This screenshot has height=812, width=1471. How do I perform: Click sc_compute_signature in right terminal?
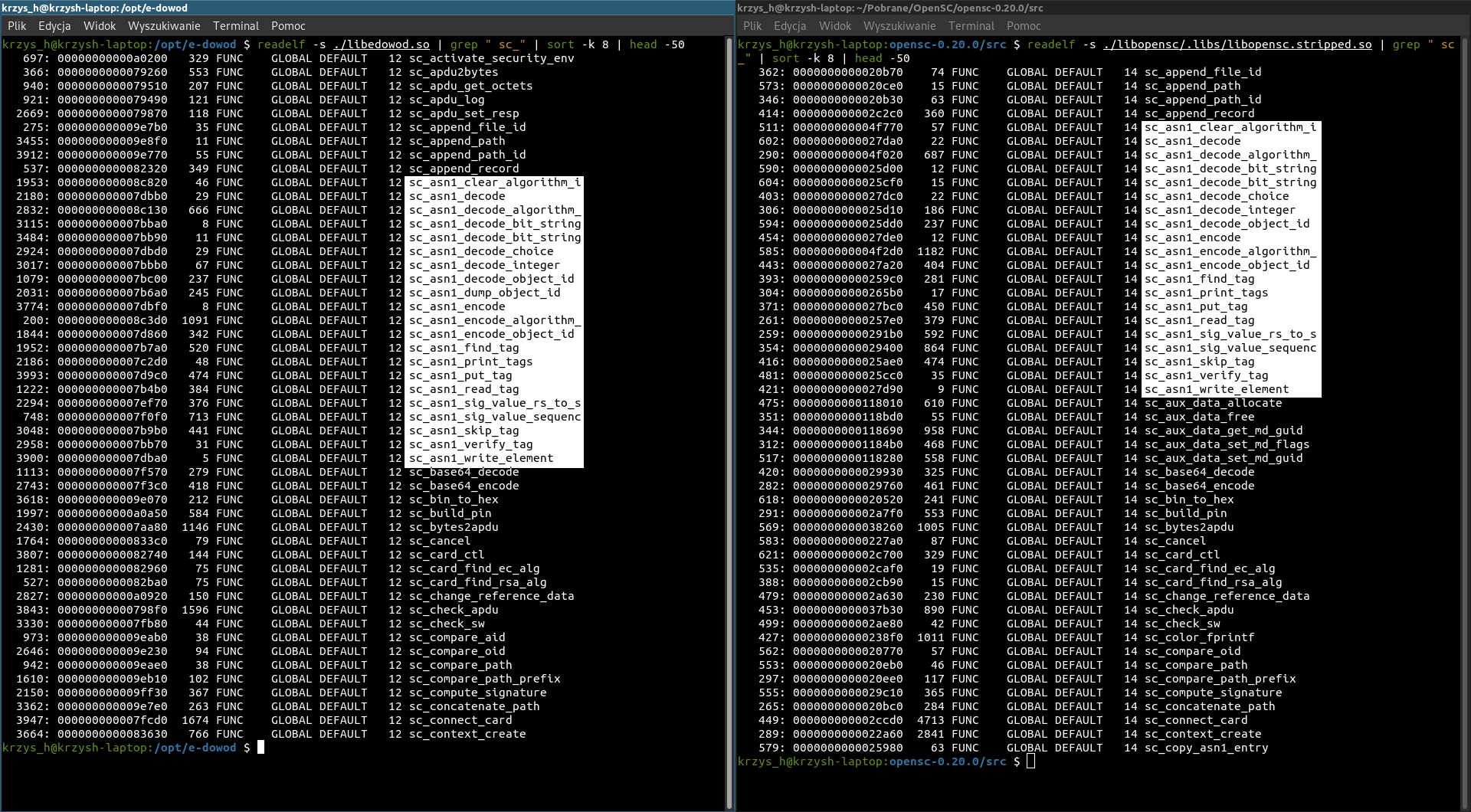point(1213,692)
